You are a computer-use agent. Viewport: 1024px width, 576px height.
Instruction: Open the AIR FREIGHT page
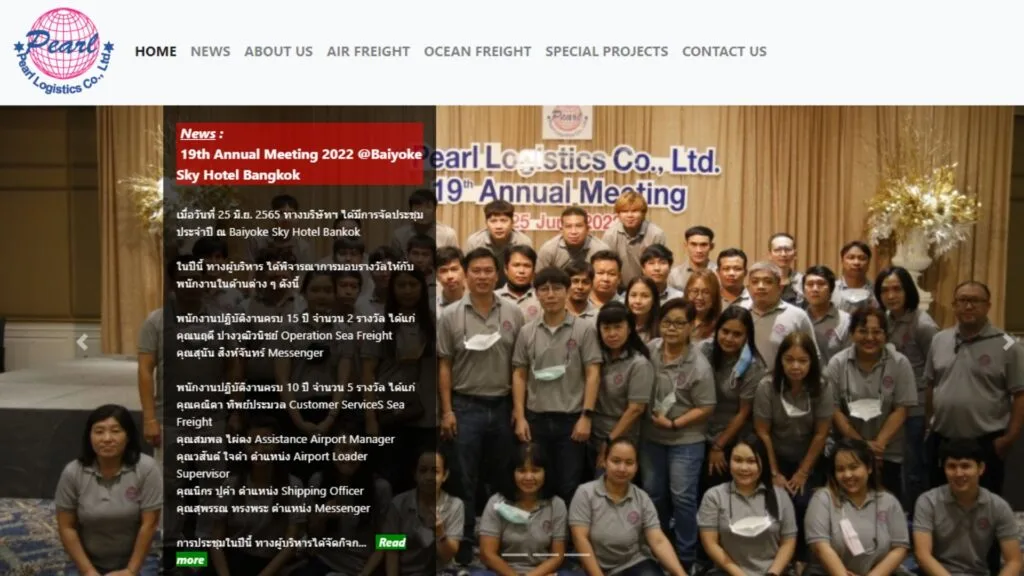click(368, 51)
